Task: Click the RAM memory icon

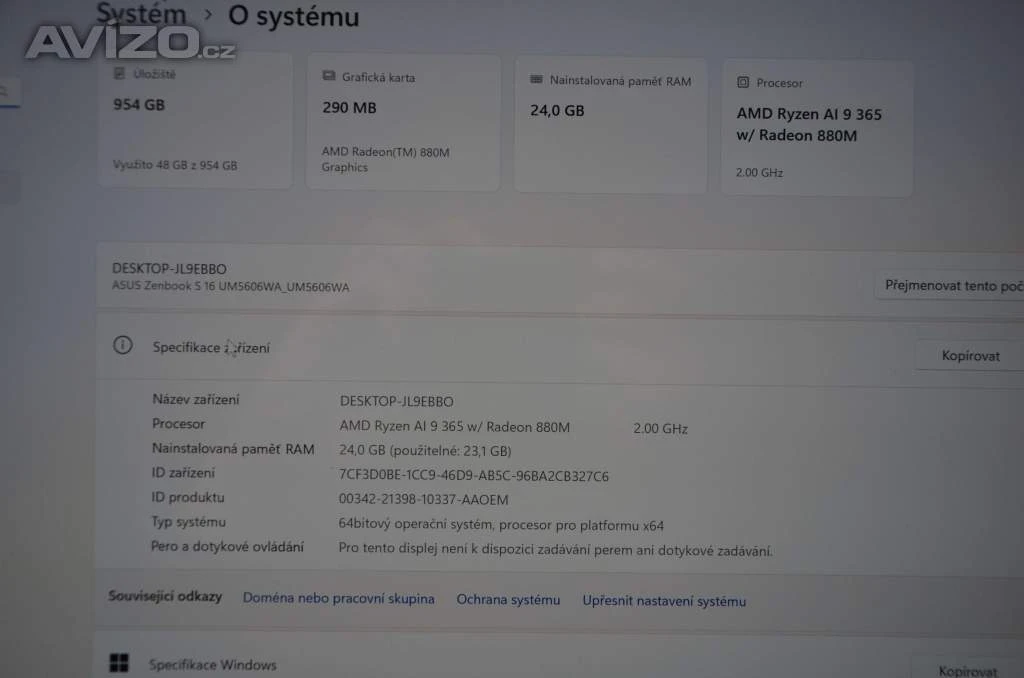Action: (537, 80)
